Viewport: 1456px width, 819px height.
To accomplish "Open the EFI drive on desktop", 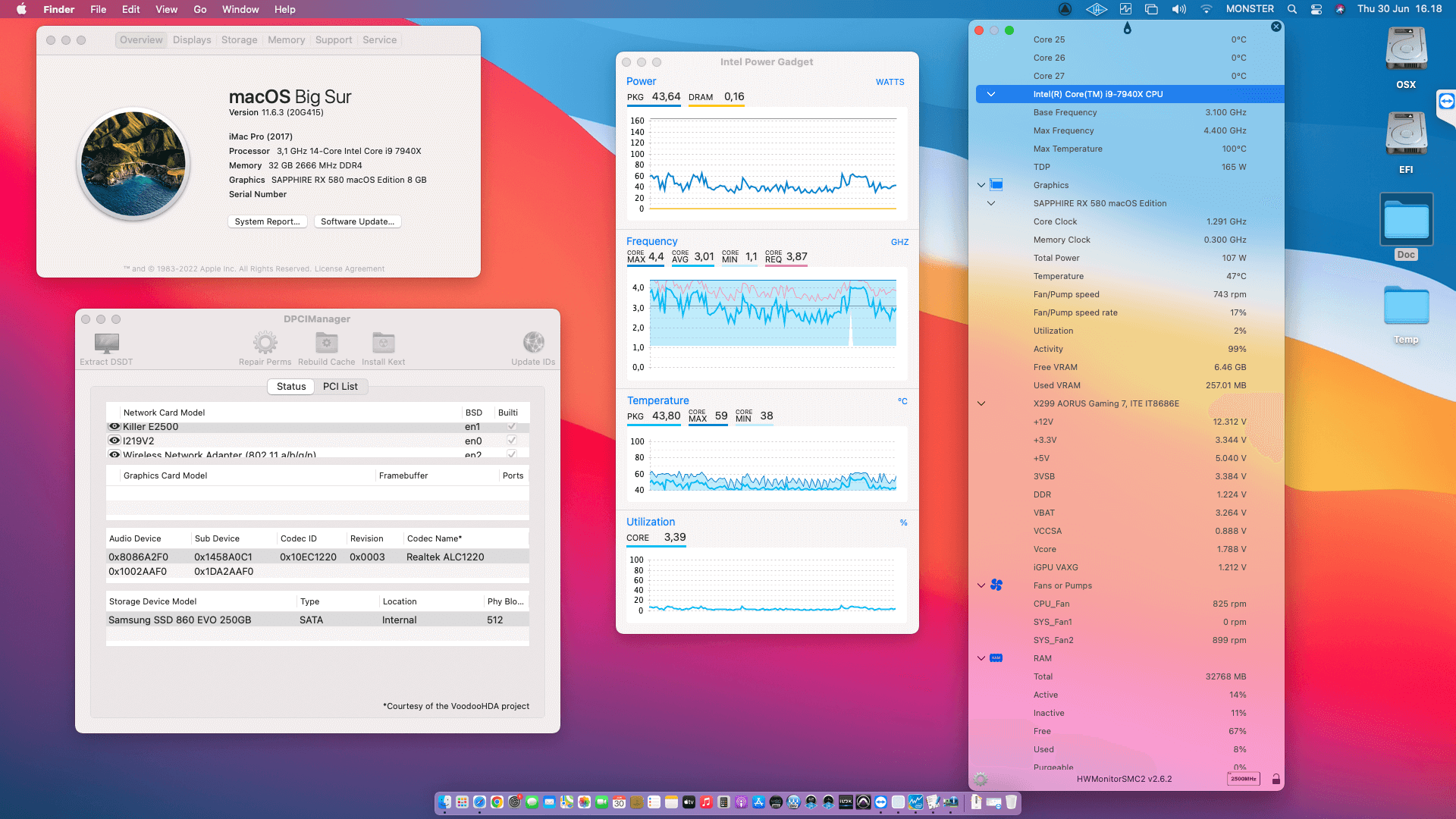I will pos(1406,134).
